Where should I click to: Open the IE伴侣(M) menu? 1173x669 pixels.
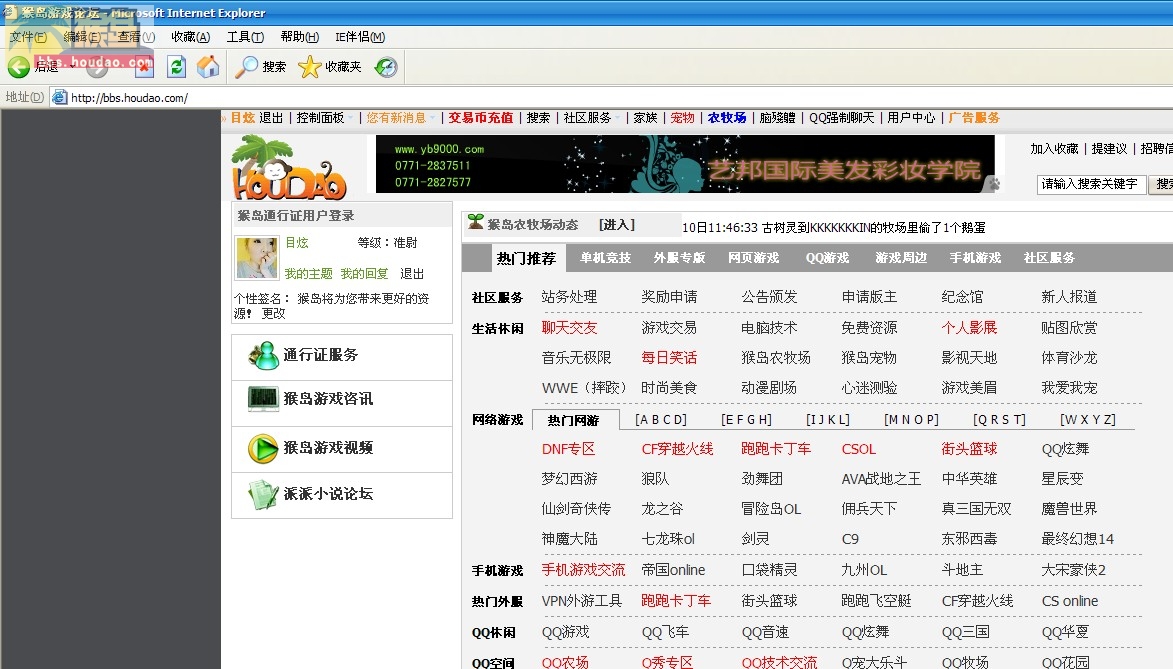pyautogui.click(x=360, y=37)
